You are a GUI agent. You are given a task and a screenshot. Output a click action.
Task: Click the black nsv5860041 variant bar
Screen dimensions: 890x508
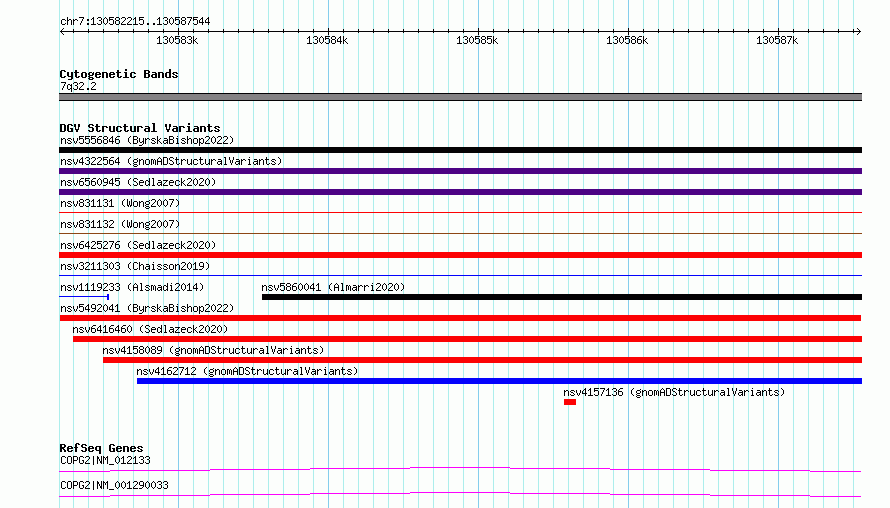(562, 297)
